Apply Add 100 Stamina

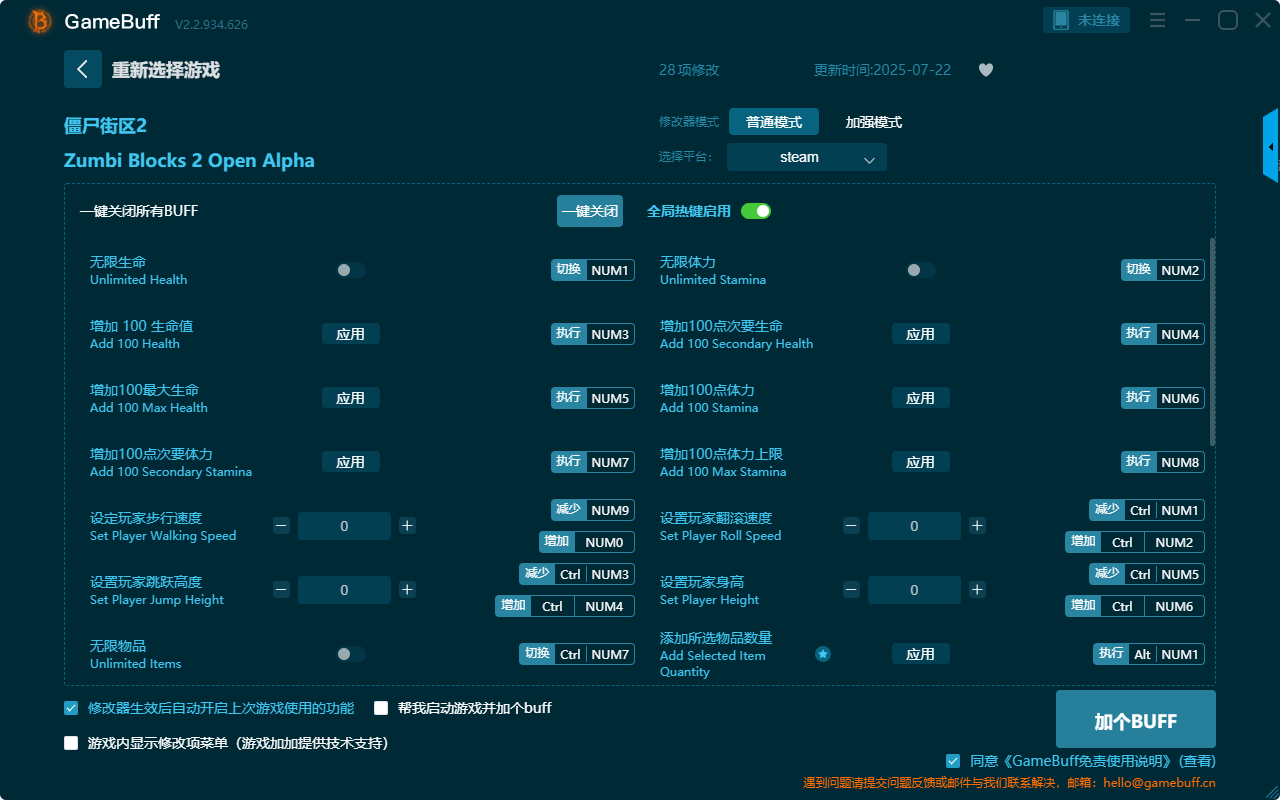(921, 398)
